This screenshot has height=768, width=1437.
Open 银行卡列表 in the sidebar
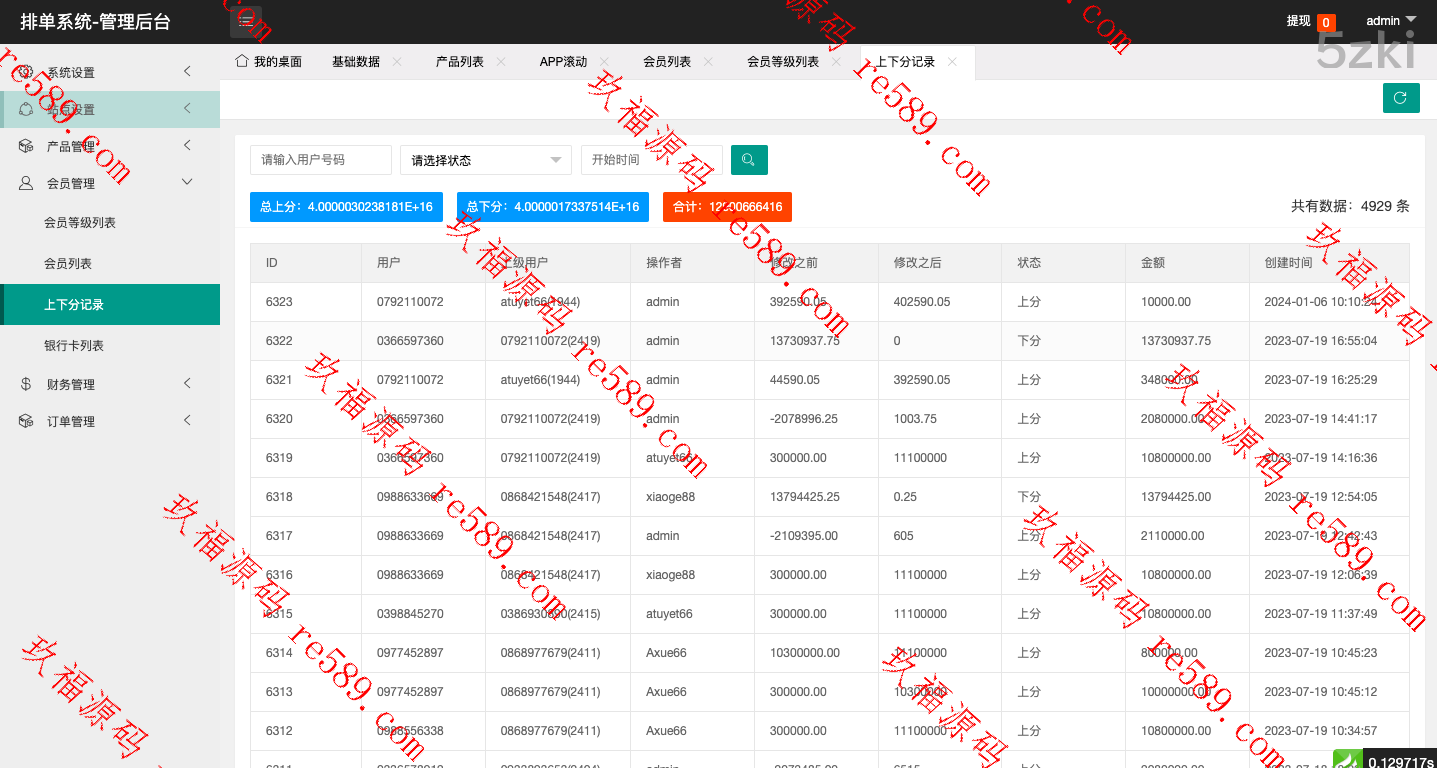pyautogui.click(x=74, y=346)
